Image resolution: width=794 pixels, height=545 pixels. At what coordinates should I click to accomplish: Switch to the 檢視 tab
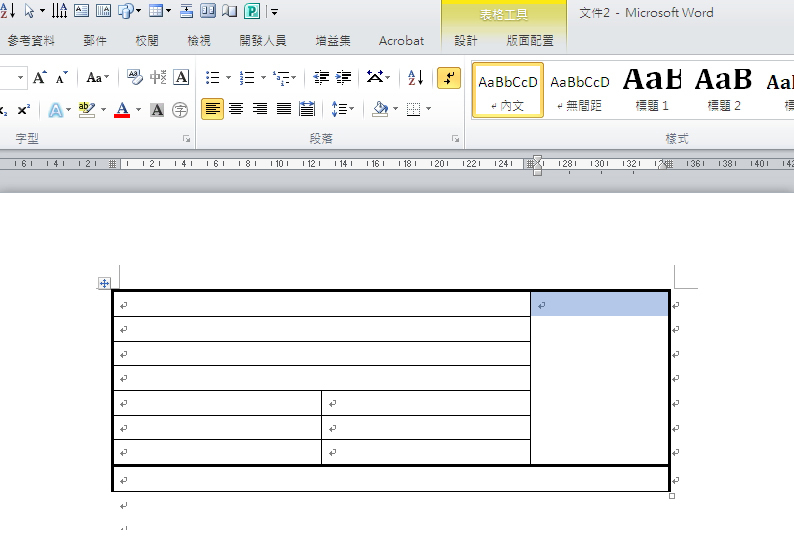[198, 41]
